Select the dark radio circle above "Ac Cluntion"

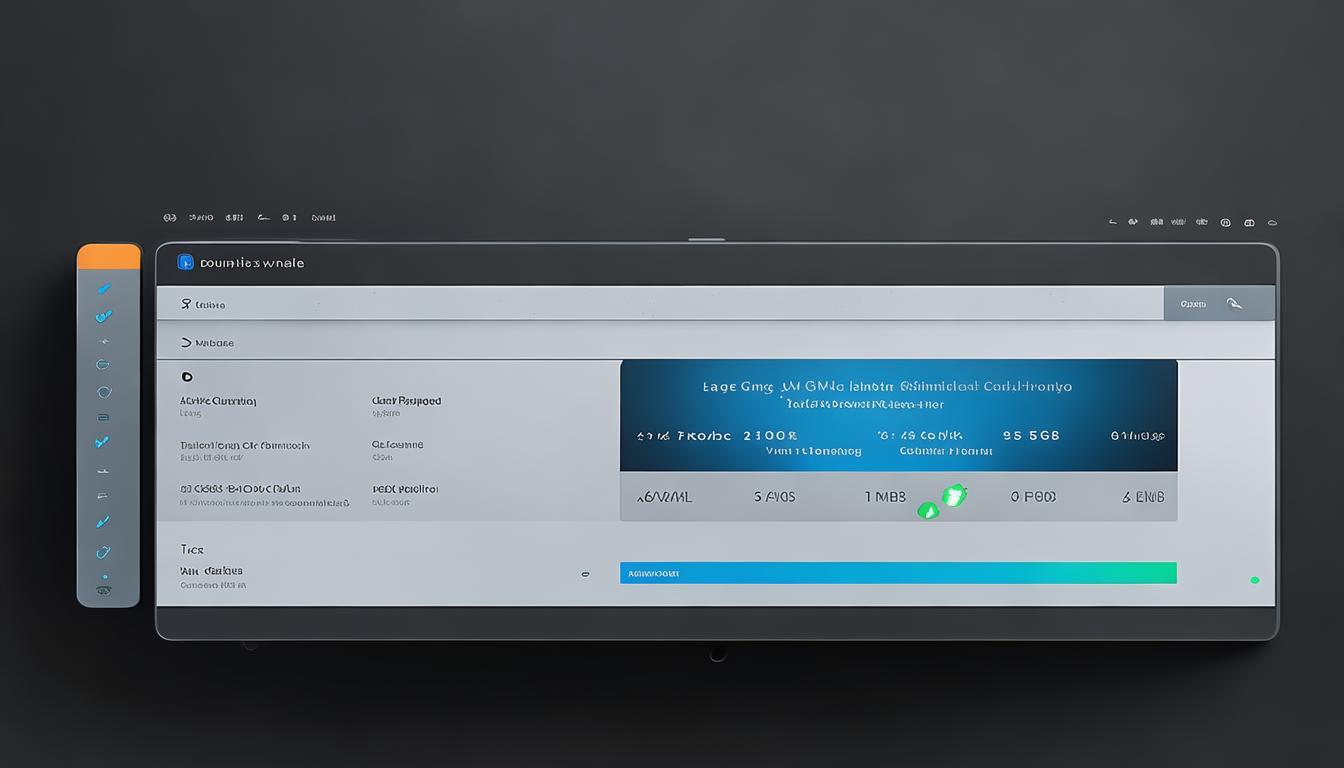click(186, 377)
